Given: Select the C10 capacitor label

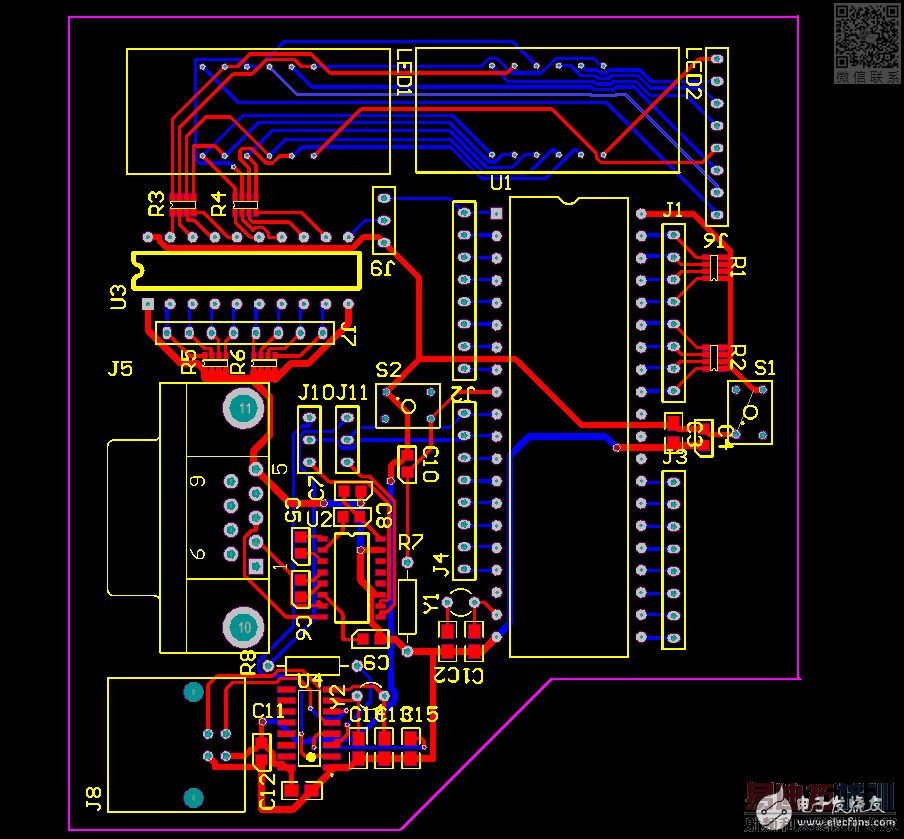Looking at the screenshot, I should pos(431,464).
